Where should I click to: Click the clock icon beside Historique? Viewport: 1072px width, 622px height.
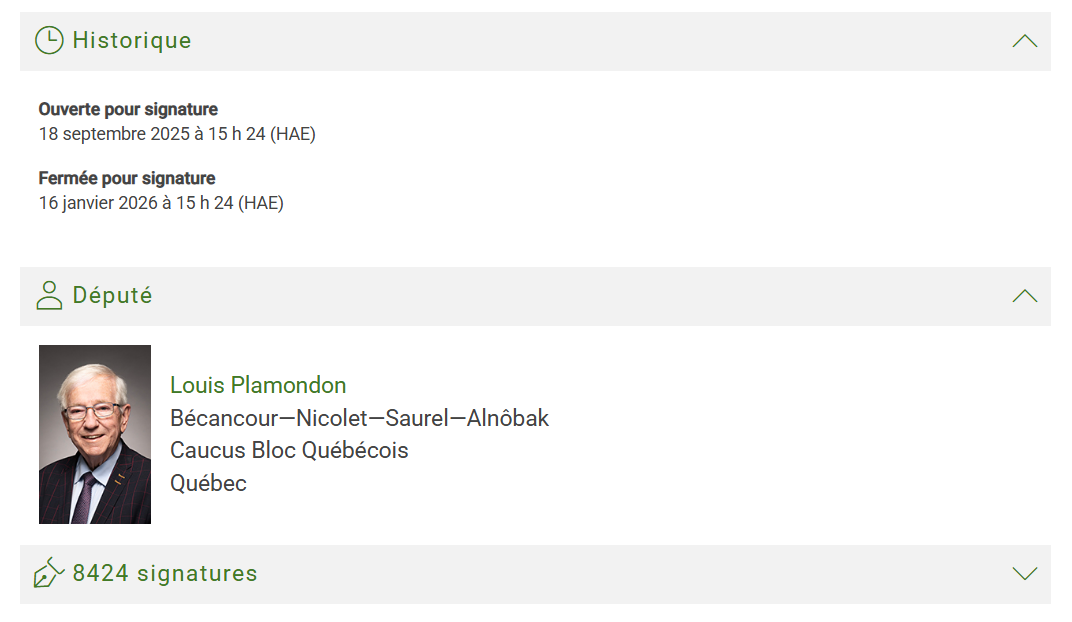click(49, 40)
